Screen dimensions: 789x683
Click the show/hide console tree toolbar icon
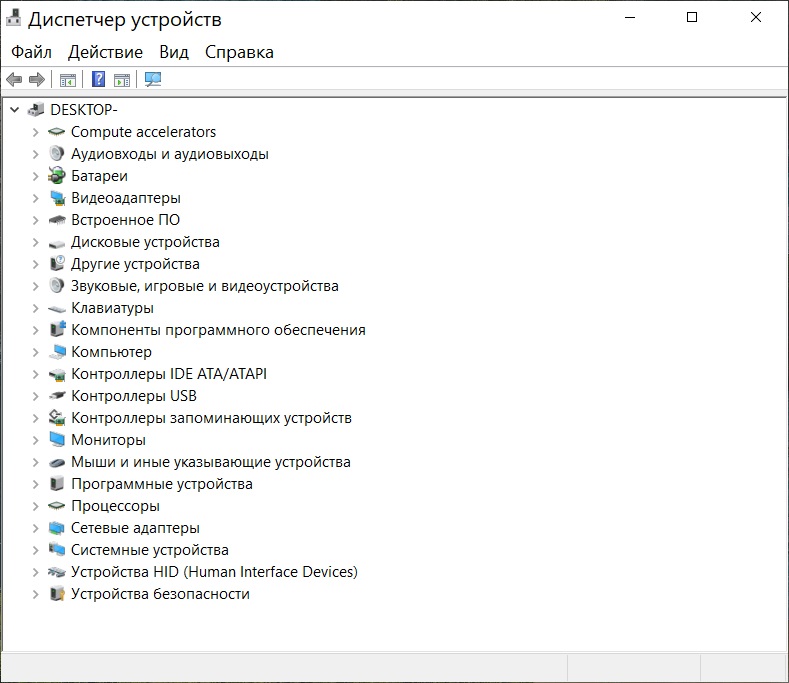[68, 80]
